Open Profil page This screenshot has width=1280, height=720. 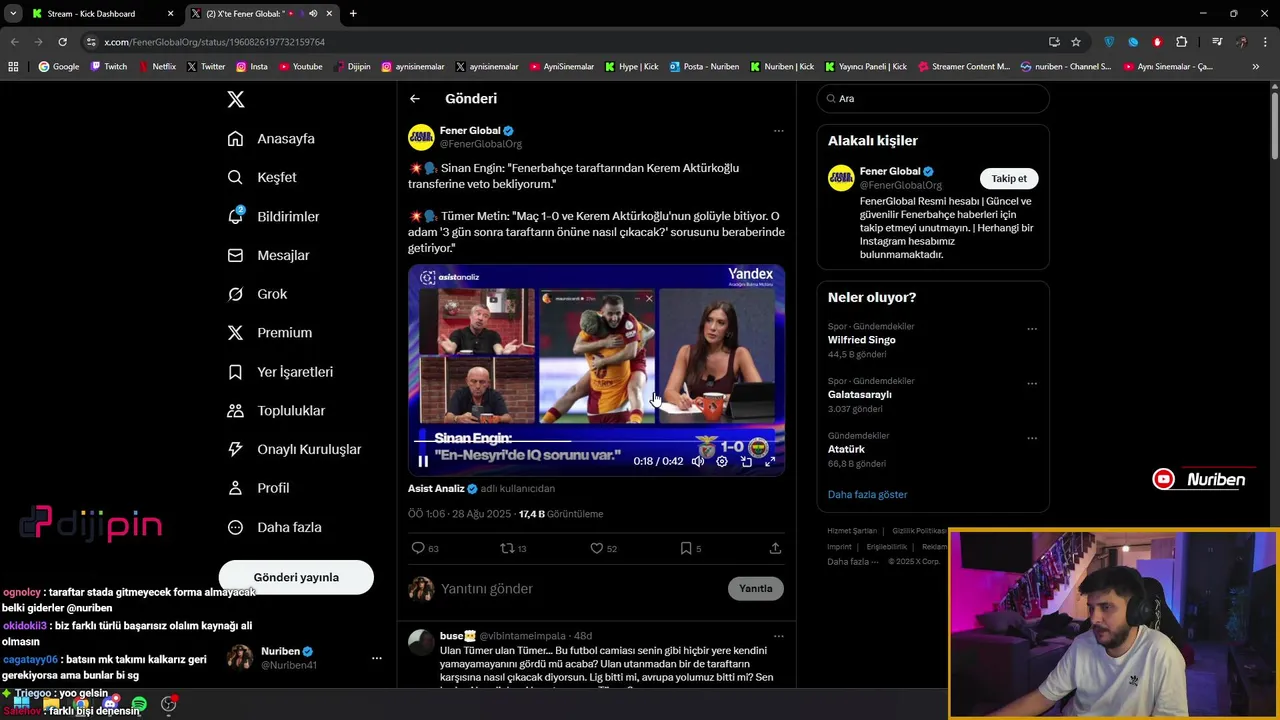(x=258, y=488)
